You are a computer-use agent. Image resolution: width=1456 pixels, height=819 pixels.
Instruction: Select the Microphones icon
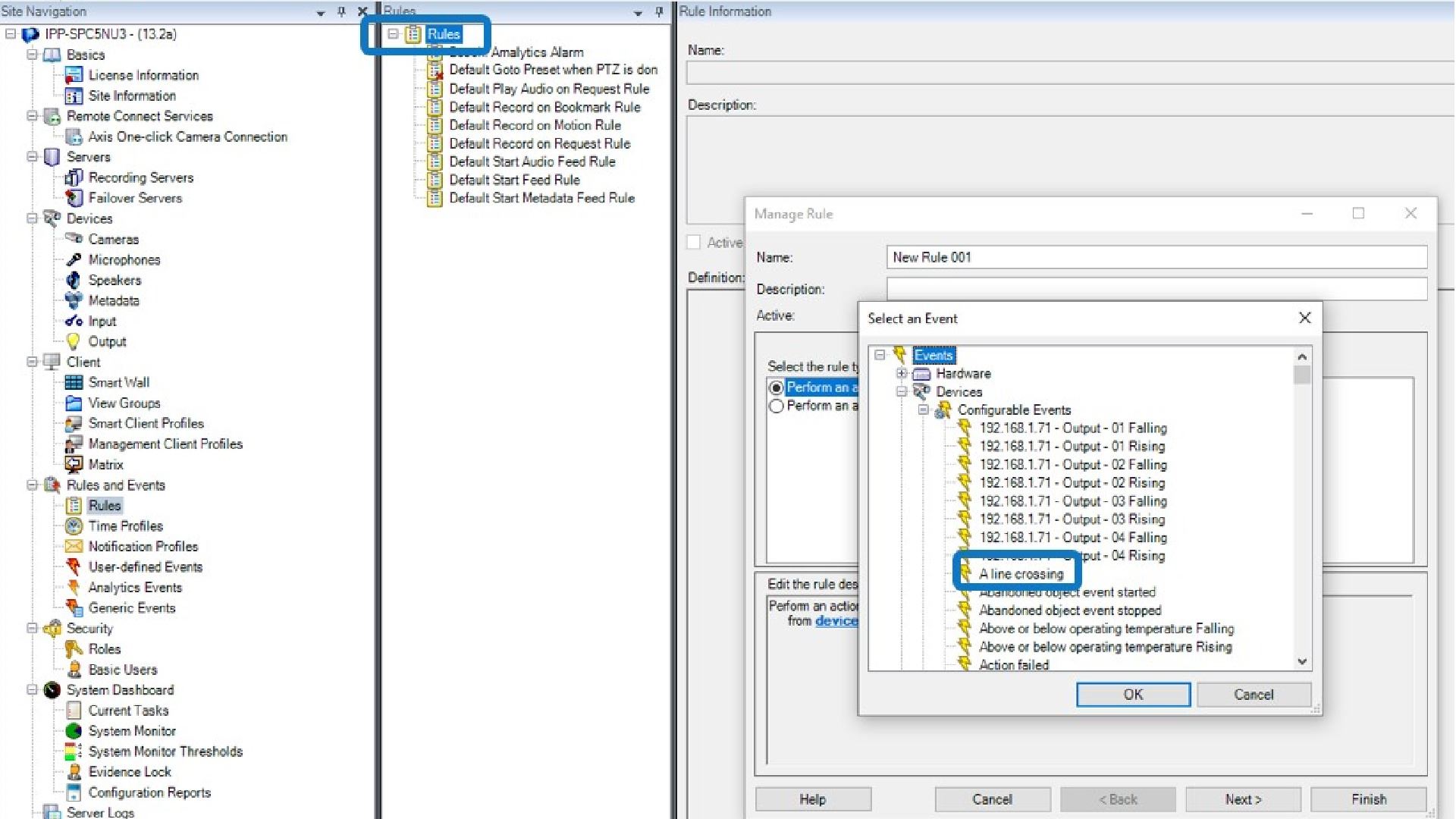point(74,259)
